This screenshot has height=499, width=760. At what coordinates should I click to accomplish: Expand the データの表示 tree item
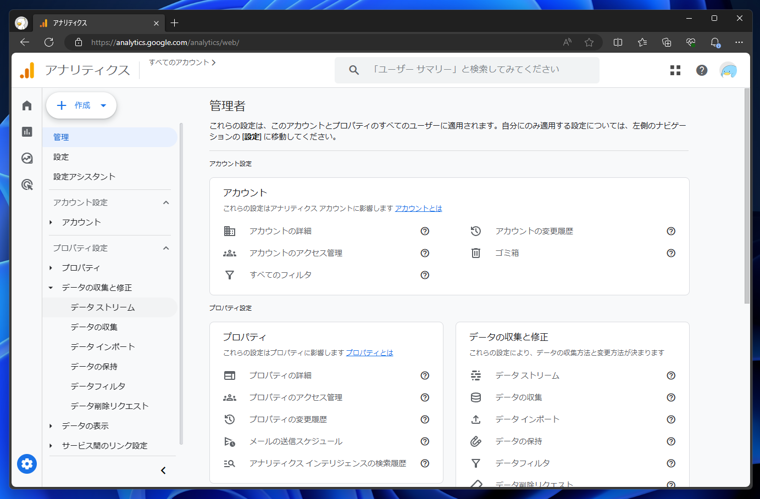click(x=50, y=426)
